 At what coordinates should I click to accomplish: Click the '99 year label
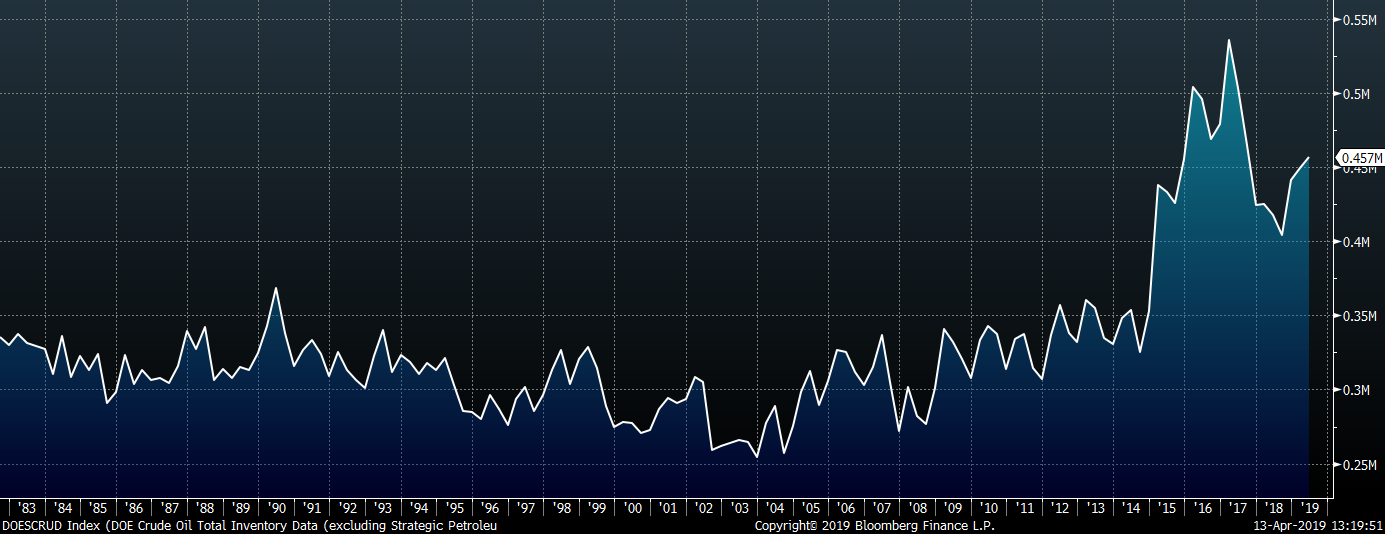[x=598, y=508]
